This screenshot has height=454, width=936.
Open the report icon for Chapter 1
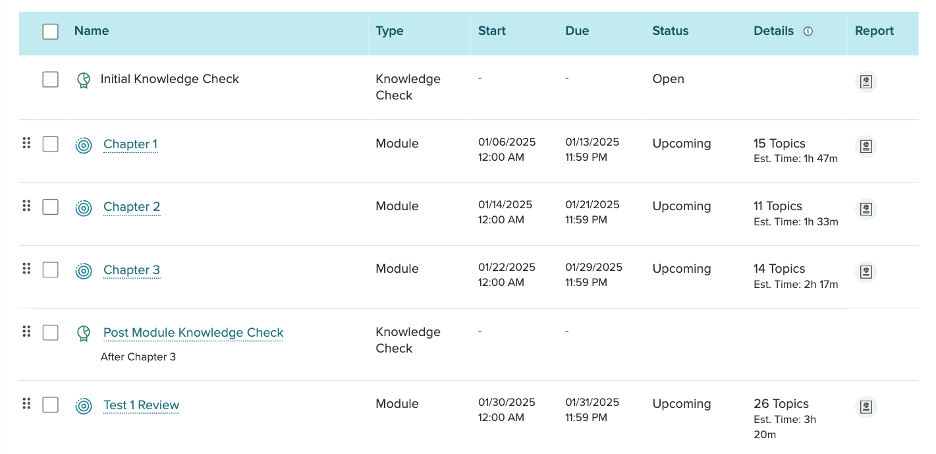pyautogui.click(x=866, y=146)
